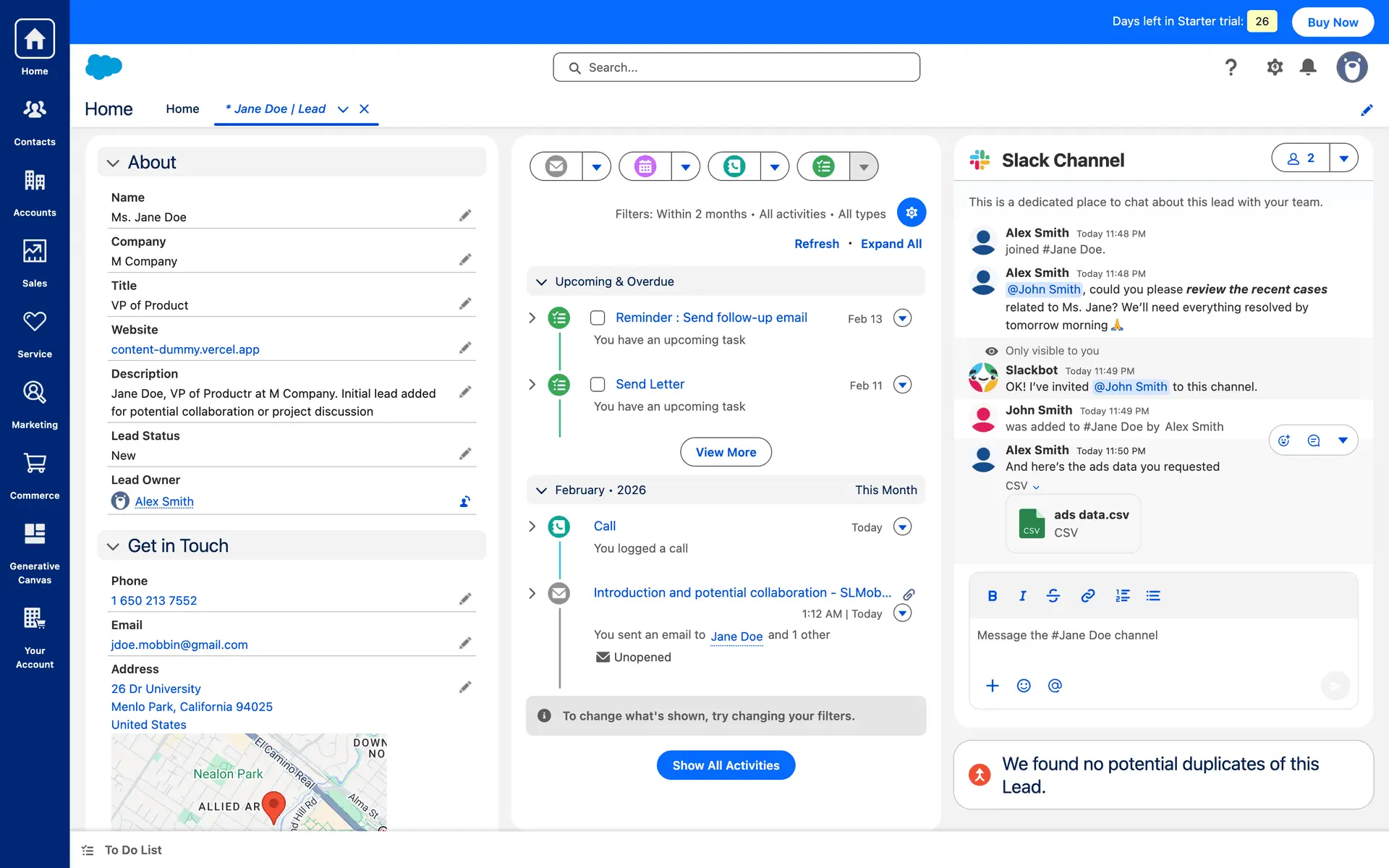Image resolution: width=1389 pixels, height=868 pixels.
Task: Expand the Call activity entry
Action: [532, 527]
